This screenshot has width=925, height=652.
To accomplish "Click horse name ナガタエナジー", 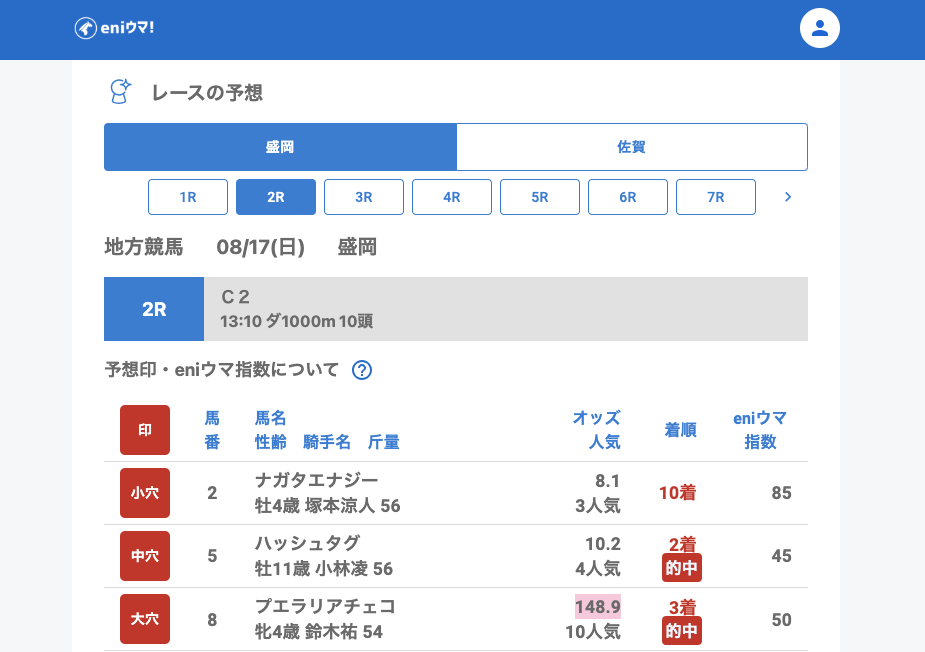I will (316, 480).
